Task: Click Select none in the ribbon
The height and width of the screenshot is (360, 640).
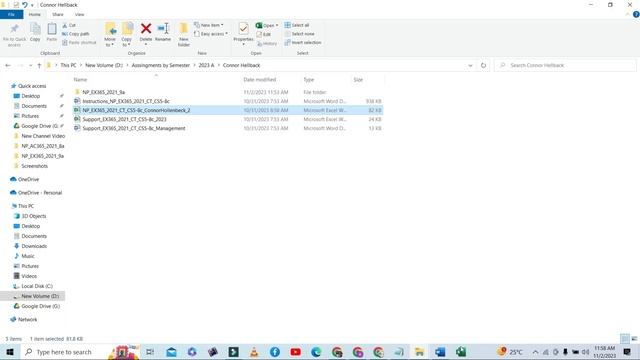Action: click(x=299, y=34)
